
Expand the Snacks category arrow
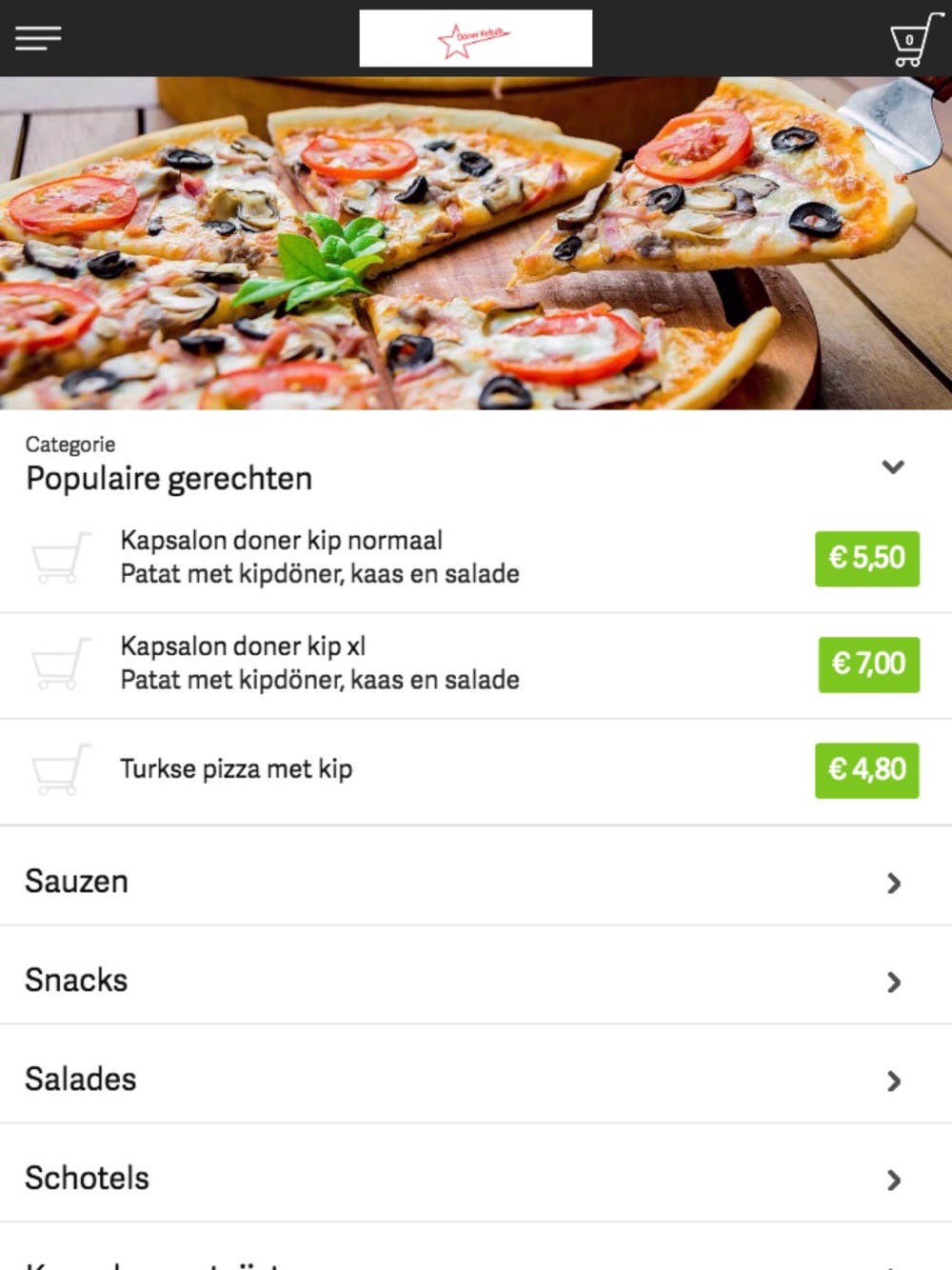click(893, 982)
